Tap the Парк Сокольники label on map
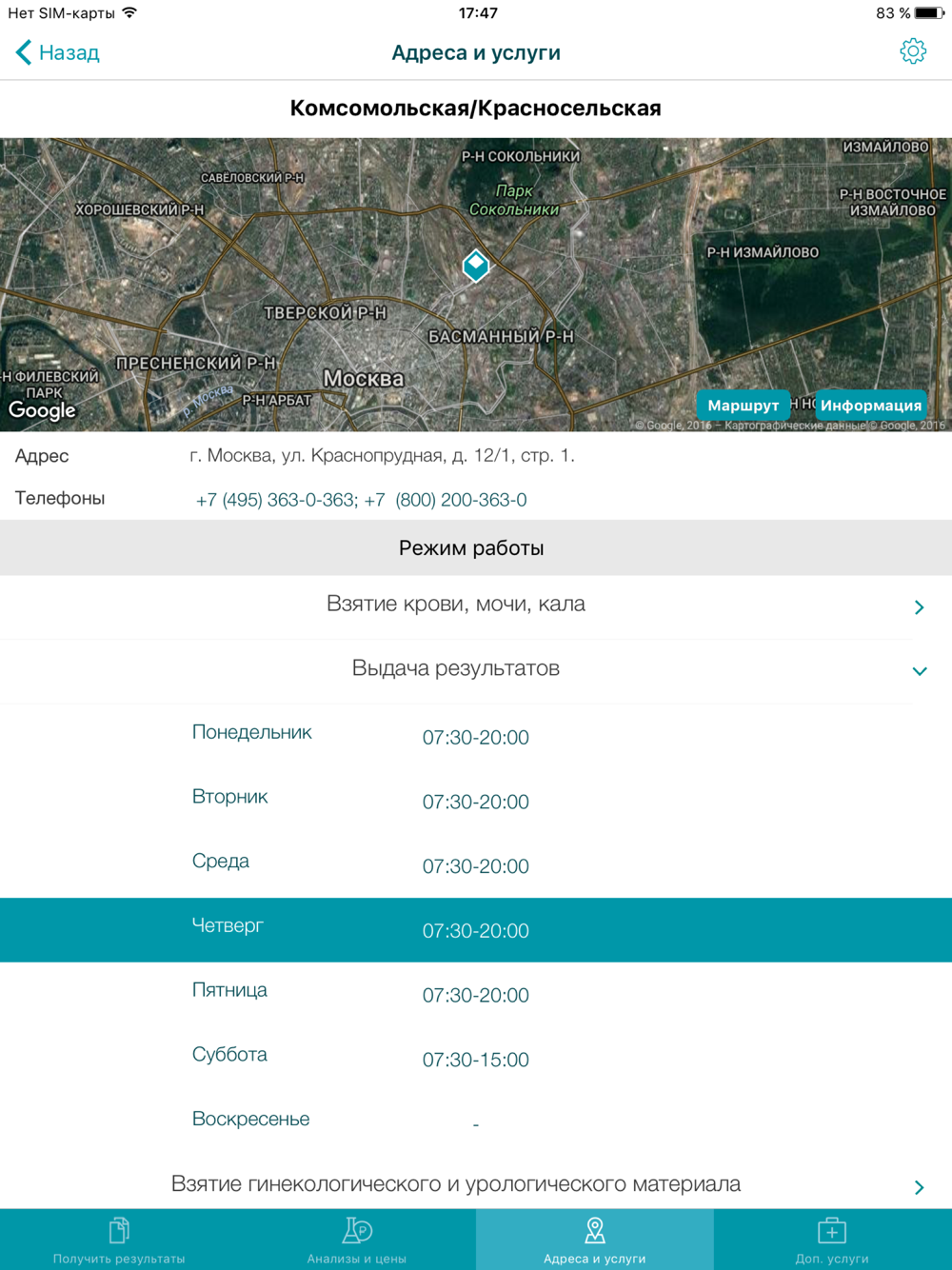The image size is (952, 1270). point(514,200)
